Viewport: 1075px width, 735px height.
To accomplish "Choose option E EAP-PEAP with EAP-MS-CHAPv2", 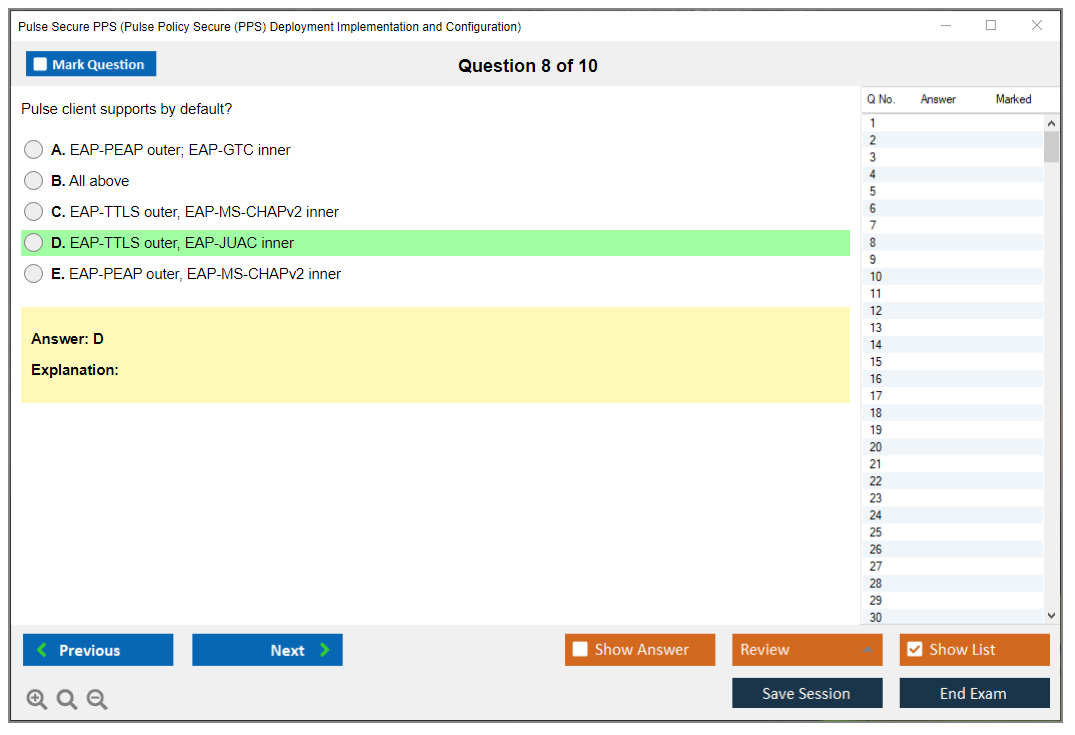I will coord(34,274).
